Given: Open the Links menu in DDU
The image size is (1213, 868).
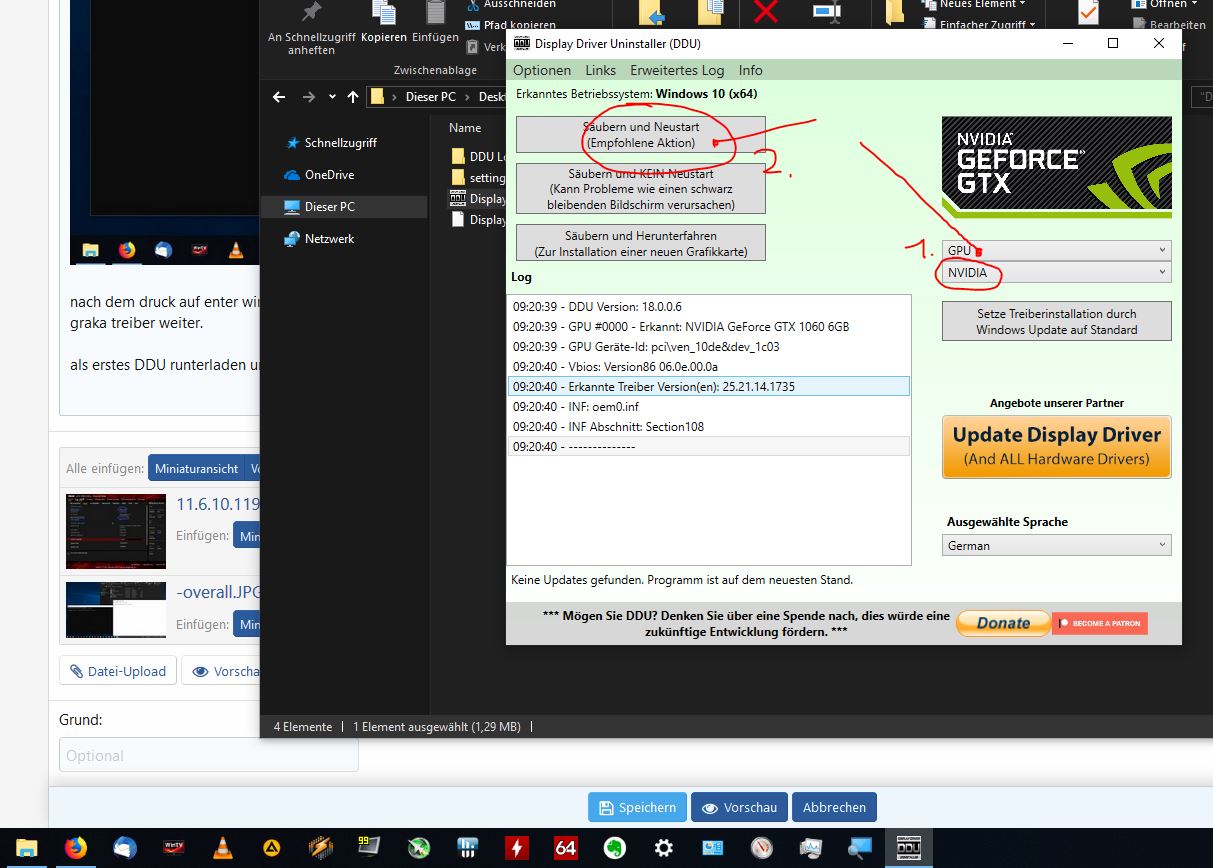Looking at the screenshot, I should pos(601,70).
